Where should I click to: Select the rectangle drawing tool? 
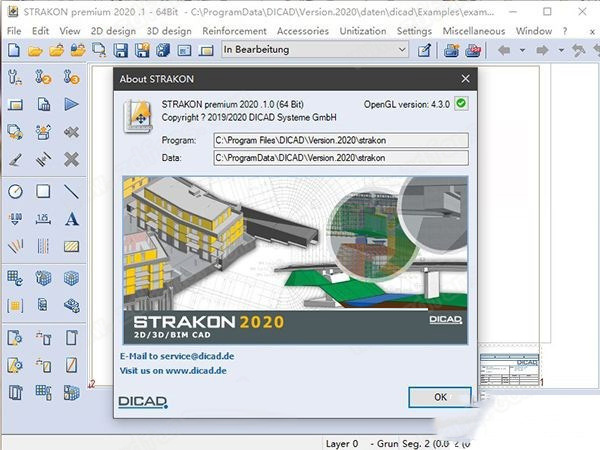43,191
